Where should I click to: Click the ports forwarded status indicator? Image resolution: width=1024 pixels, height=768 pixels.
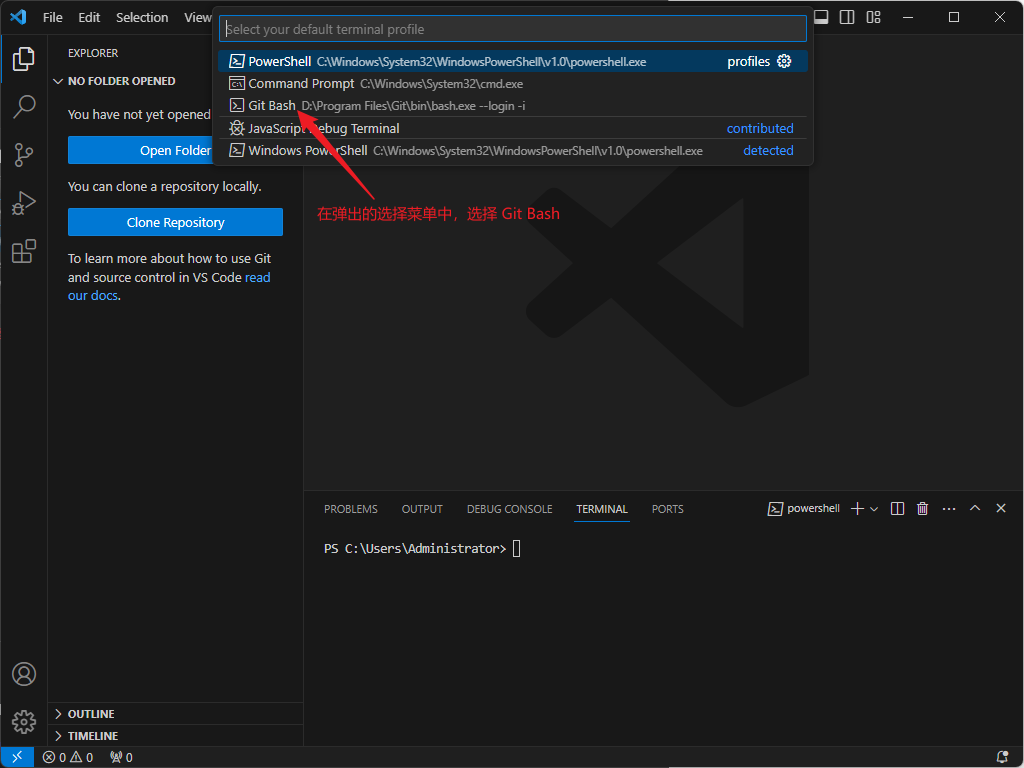(121, 757)
